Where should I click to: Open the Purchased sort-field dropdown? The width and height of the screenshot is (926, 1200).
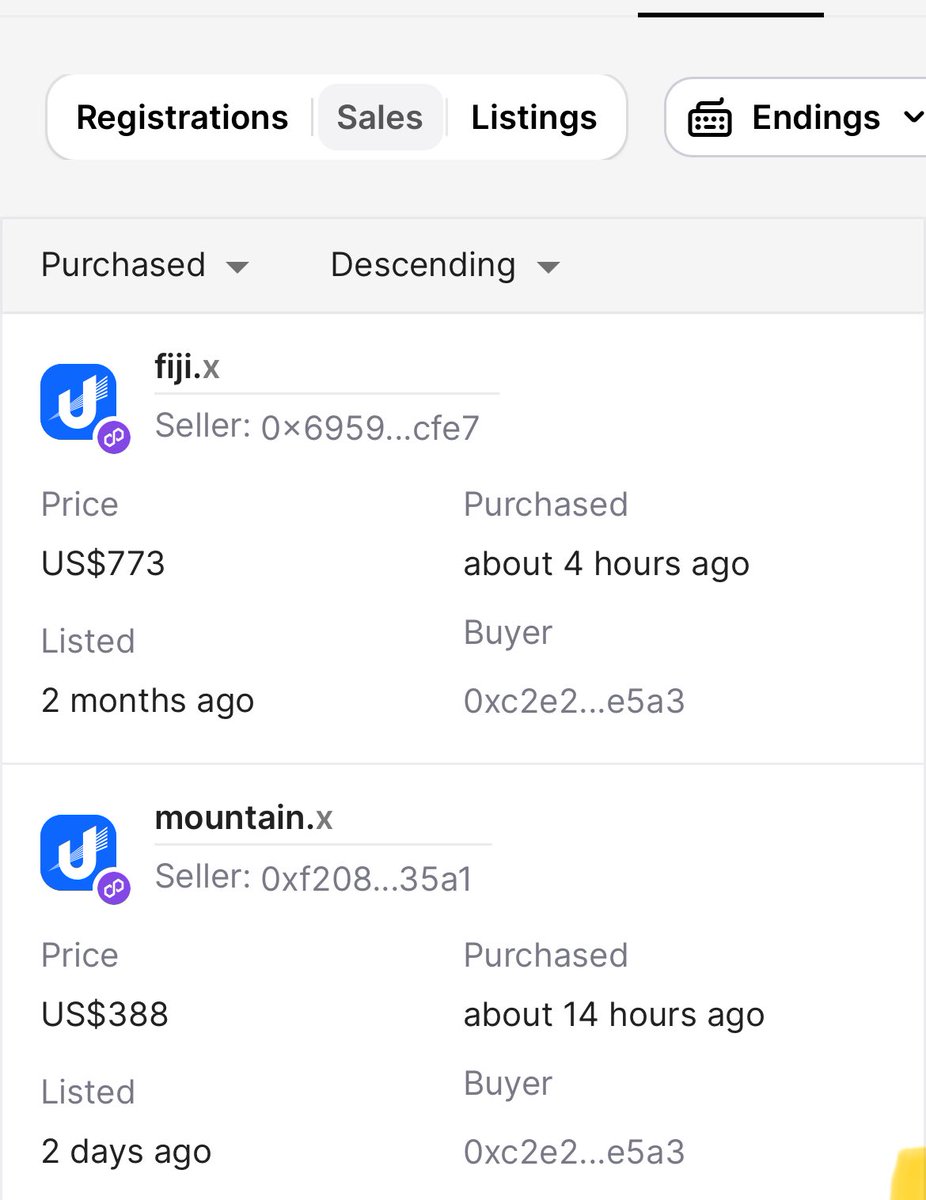pyautogui.click(x=144, y=266)
